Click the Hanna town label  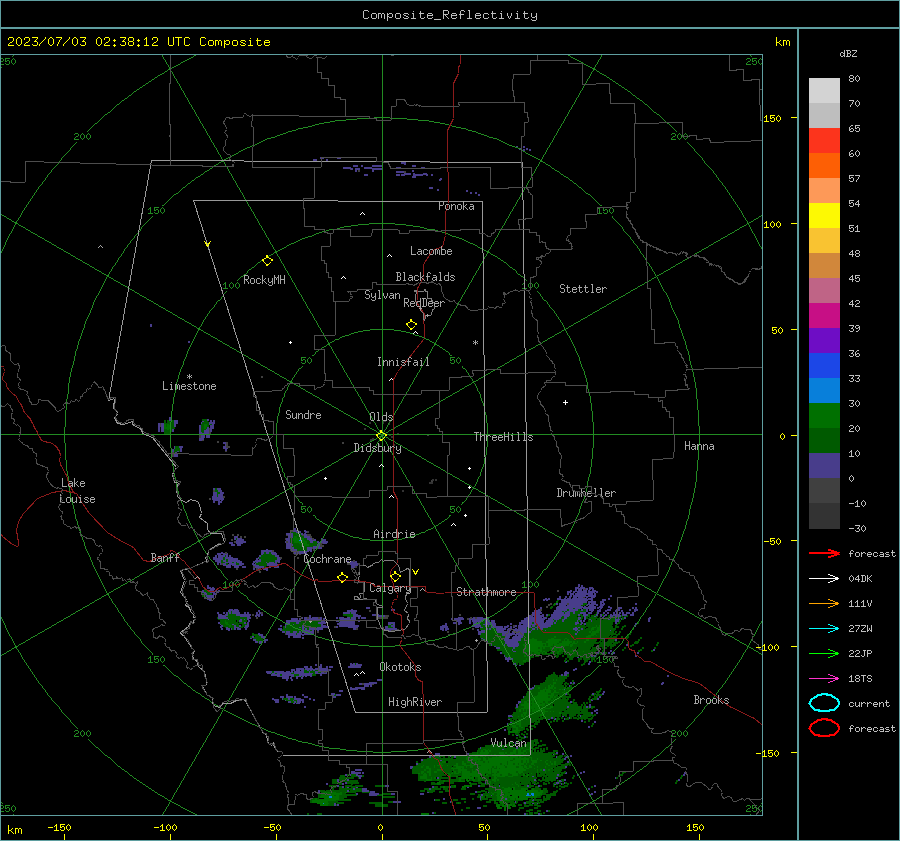click(699, 446)
